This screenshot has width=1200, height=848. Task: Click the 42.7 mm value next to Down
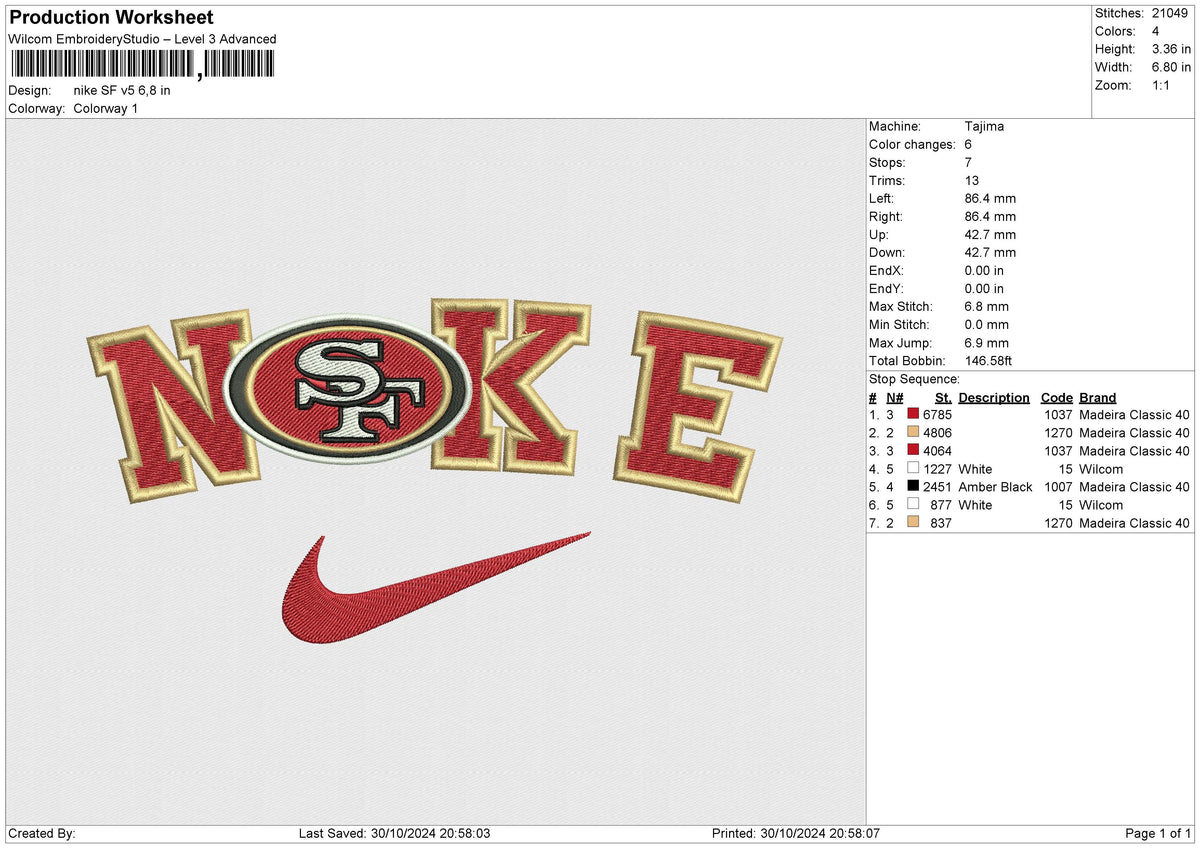click(990, 253)
